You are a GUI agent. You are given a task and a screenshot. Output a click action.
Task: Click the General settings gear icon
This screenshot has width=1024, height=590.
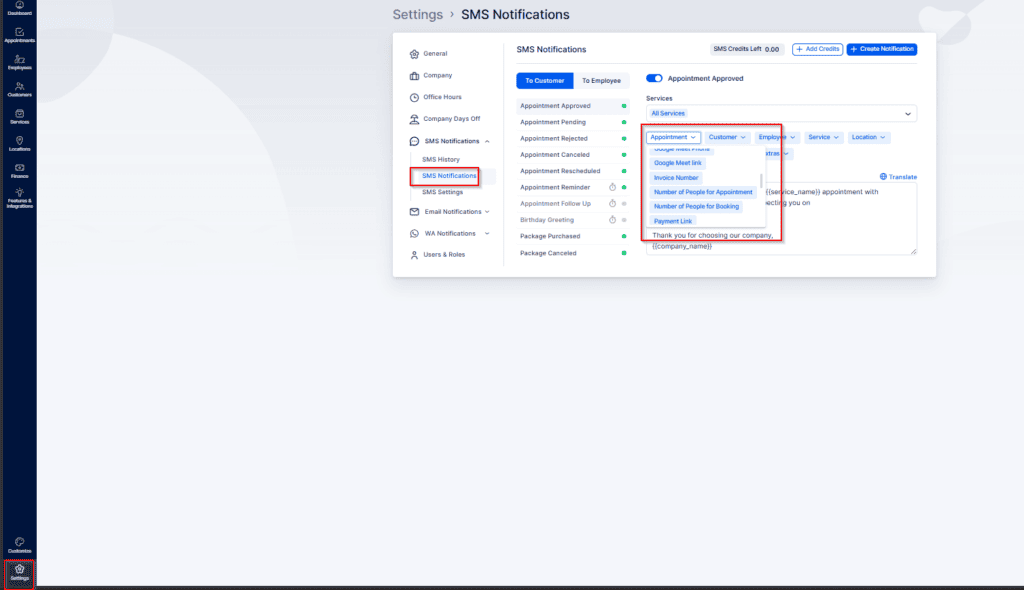pos(414,54)
